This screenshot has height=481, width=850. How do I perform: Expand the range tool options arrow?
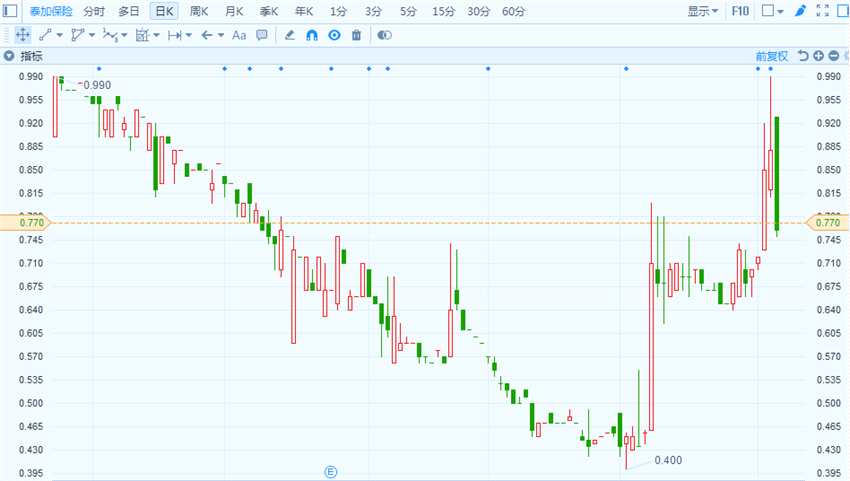pos(189,35)
